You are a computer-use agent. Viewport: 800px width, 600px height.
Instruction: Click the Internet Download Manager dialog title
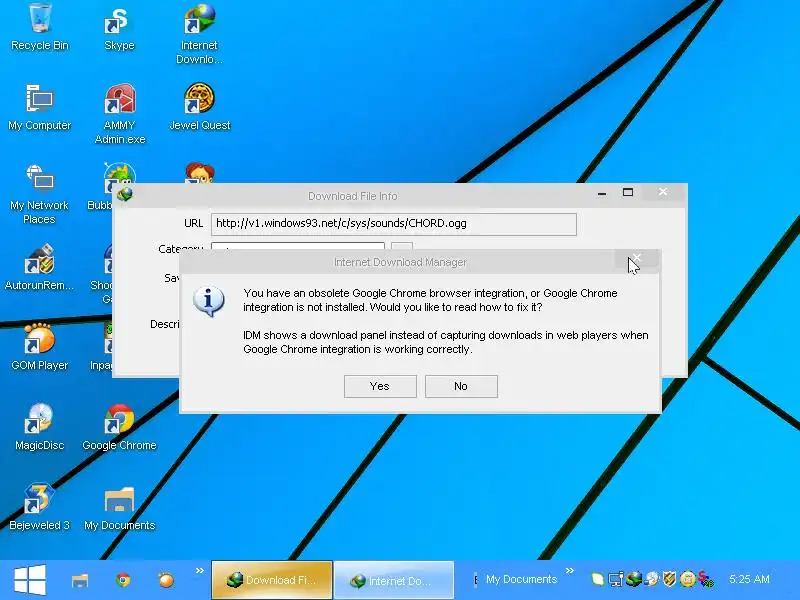coord(400,262)
